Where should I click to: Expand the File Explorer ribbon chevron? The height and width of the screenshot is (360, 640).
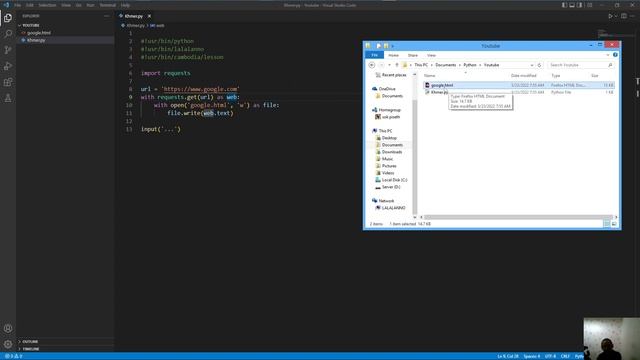pos(608,55)
